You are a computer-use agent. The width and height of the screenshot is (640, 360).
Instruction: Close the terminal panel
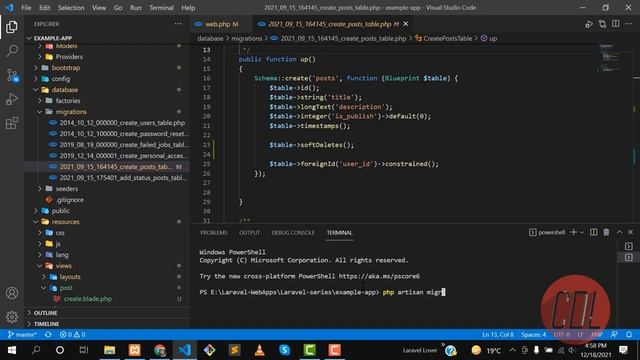coord(630,232)
